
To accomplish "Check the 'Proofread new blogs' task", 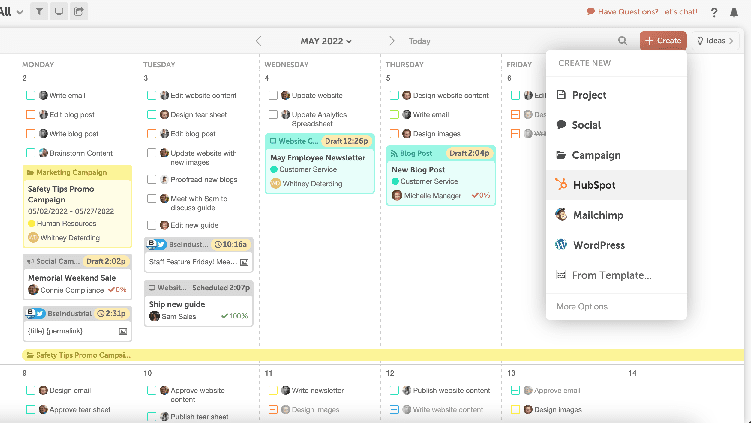I will tap(151, 180).
